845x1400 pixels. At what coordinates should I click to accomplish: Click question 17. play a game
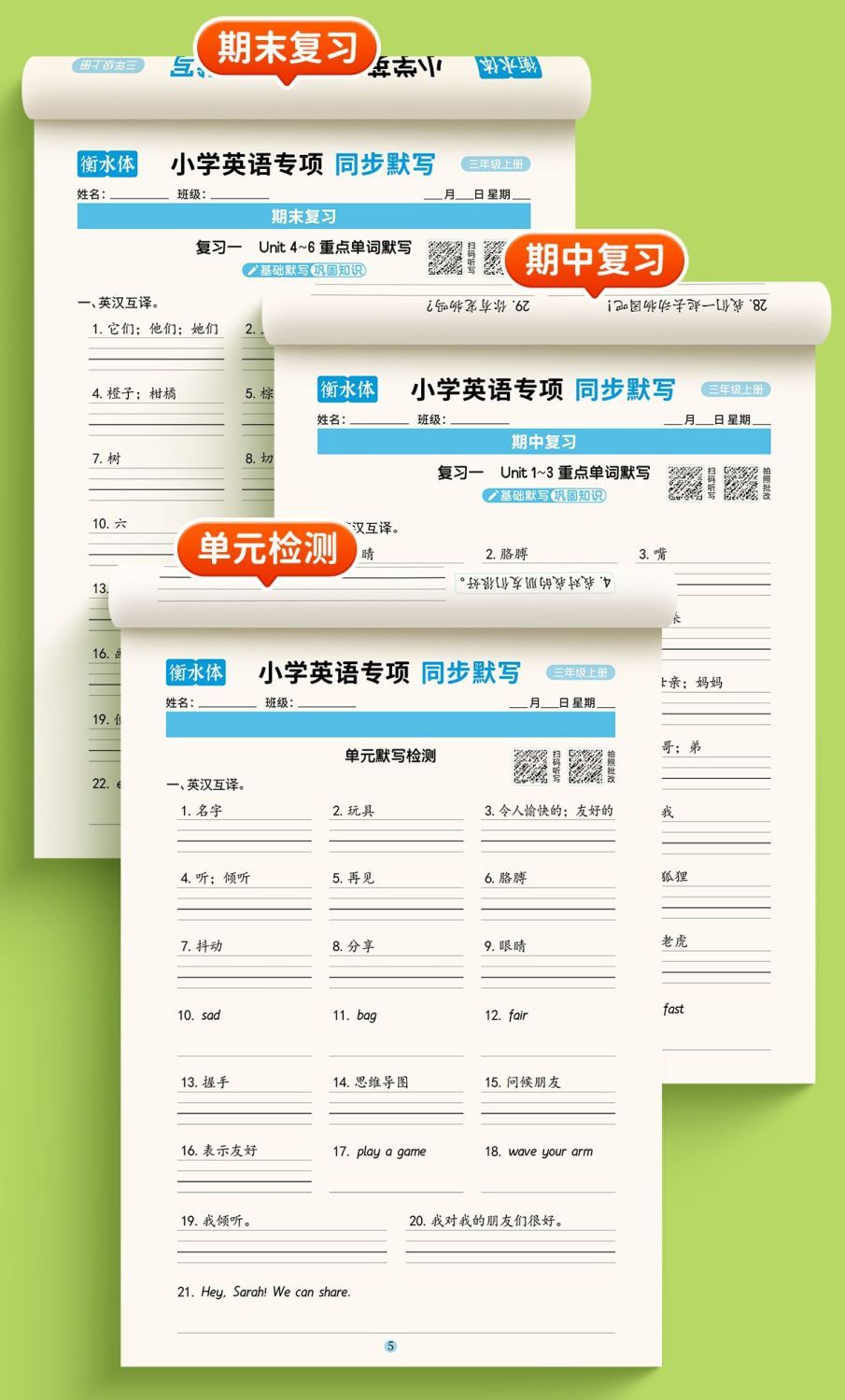pyautogui.click(x=379, y=1152)
